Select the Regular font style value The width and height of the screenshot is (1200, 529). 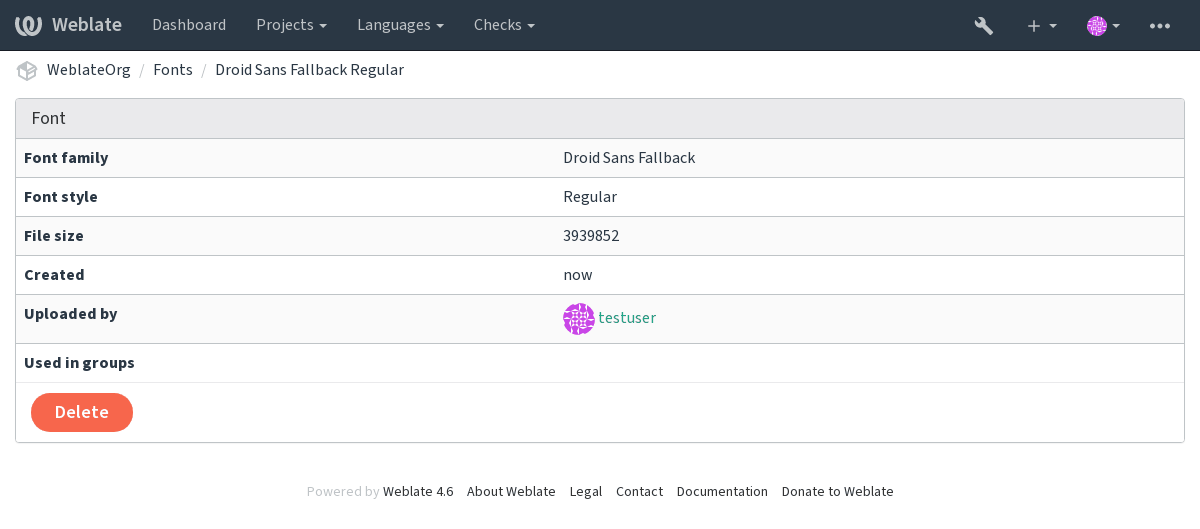tap(590, 197)
